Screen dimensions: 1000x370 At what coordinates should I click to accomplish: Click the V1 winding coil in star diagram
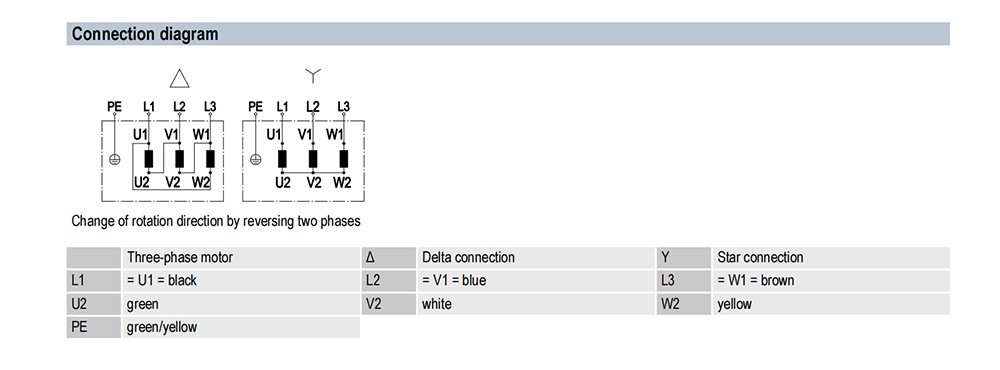313,158
